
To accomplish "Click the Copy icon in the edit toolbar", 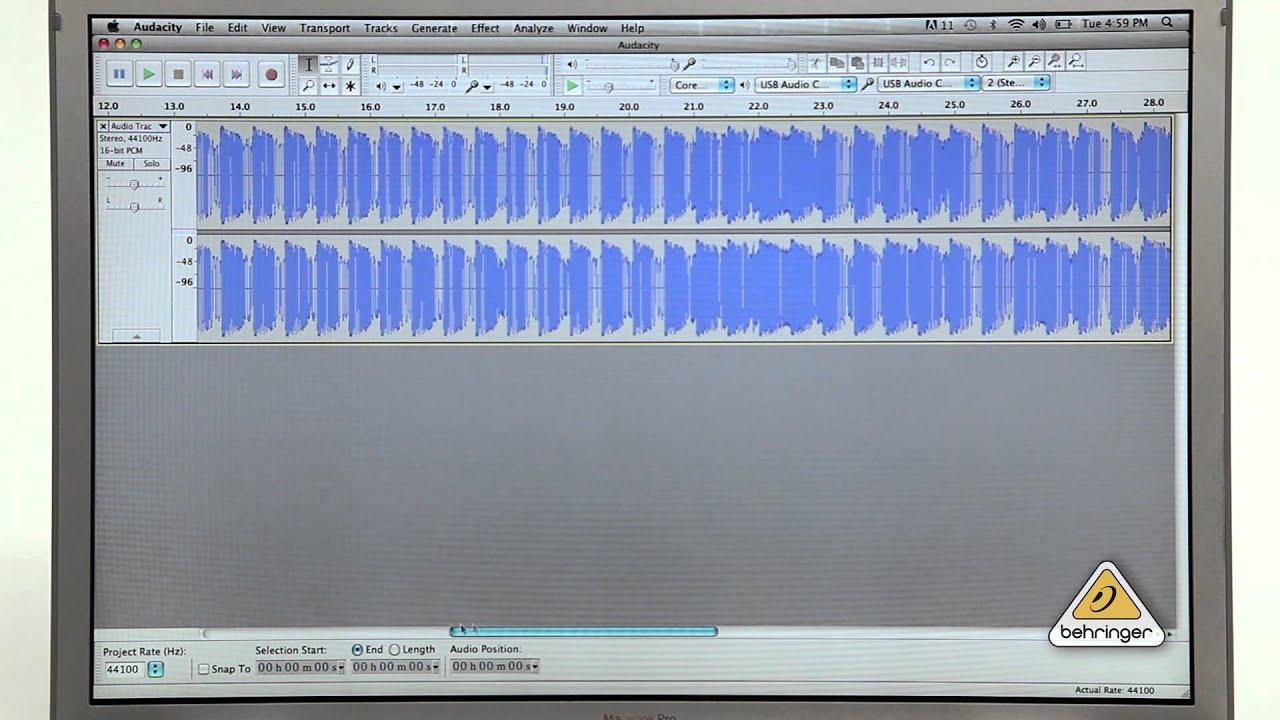I will coord(836,62).
